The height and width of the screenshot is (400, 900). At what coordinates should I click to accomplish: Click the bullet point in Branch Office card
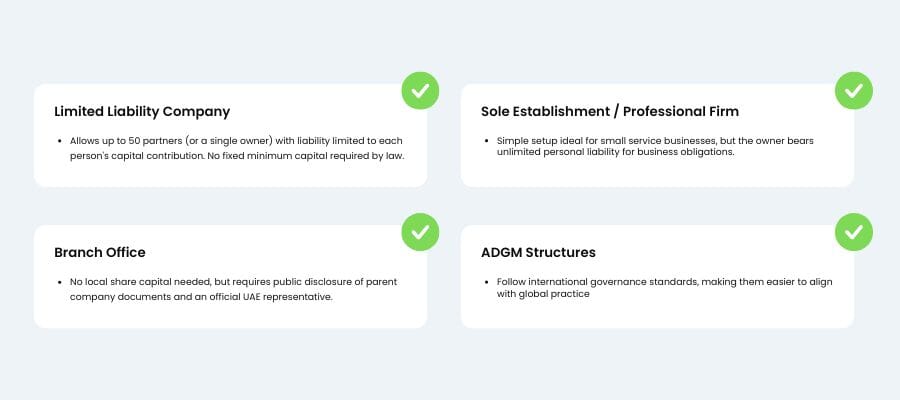pyautogui.click(x=59, y=282)
